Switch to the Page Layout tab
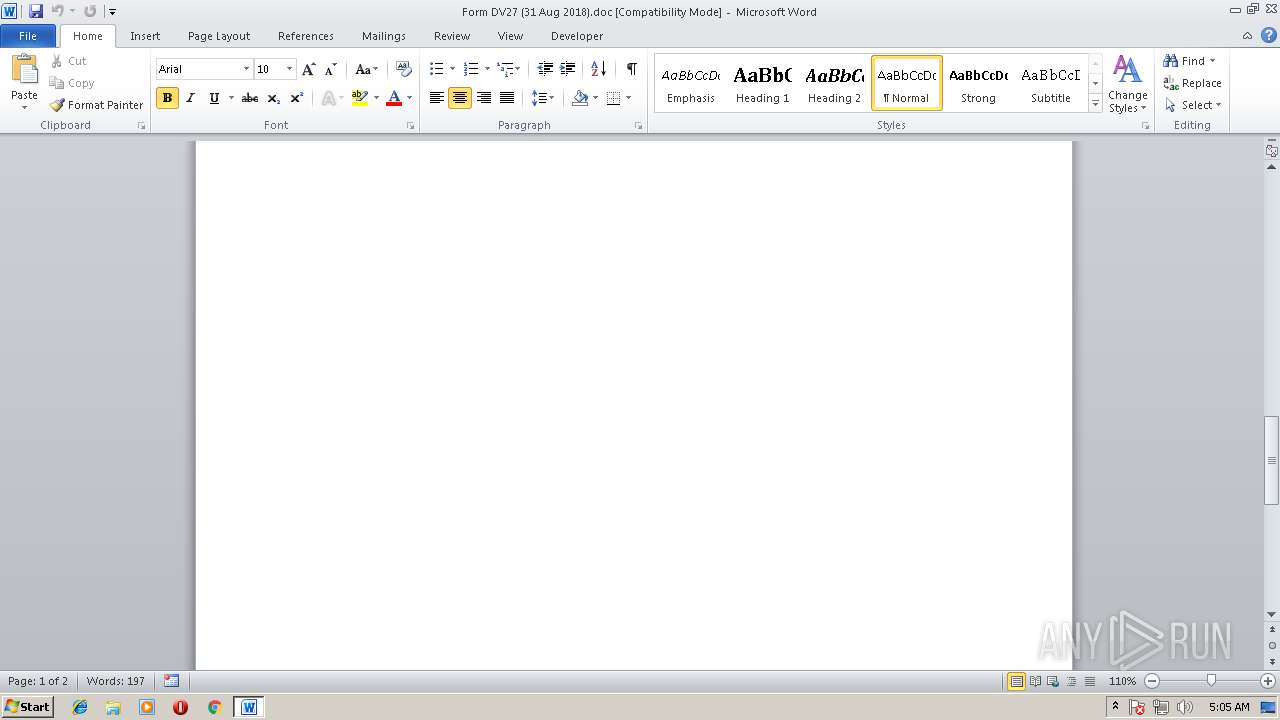1280x720 pixels. pyautogui.click(x=219, y=36)
